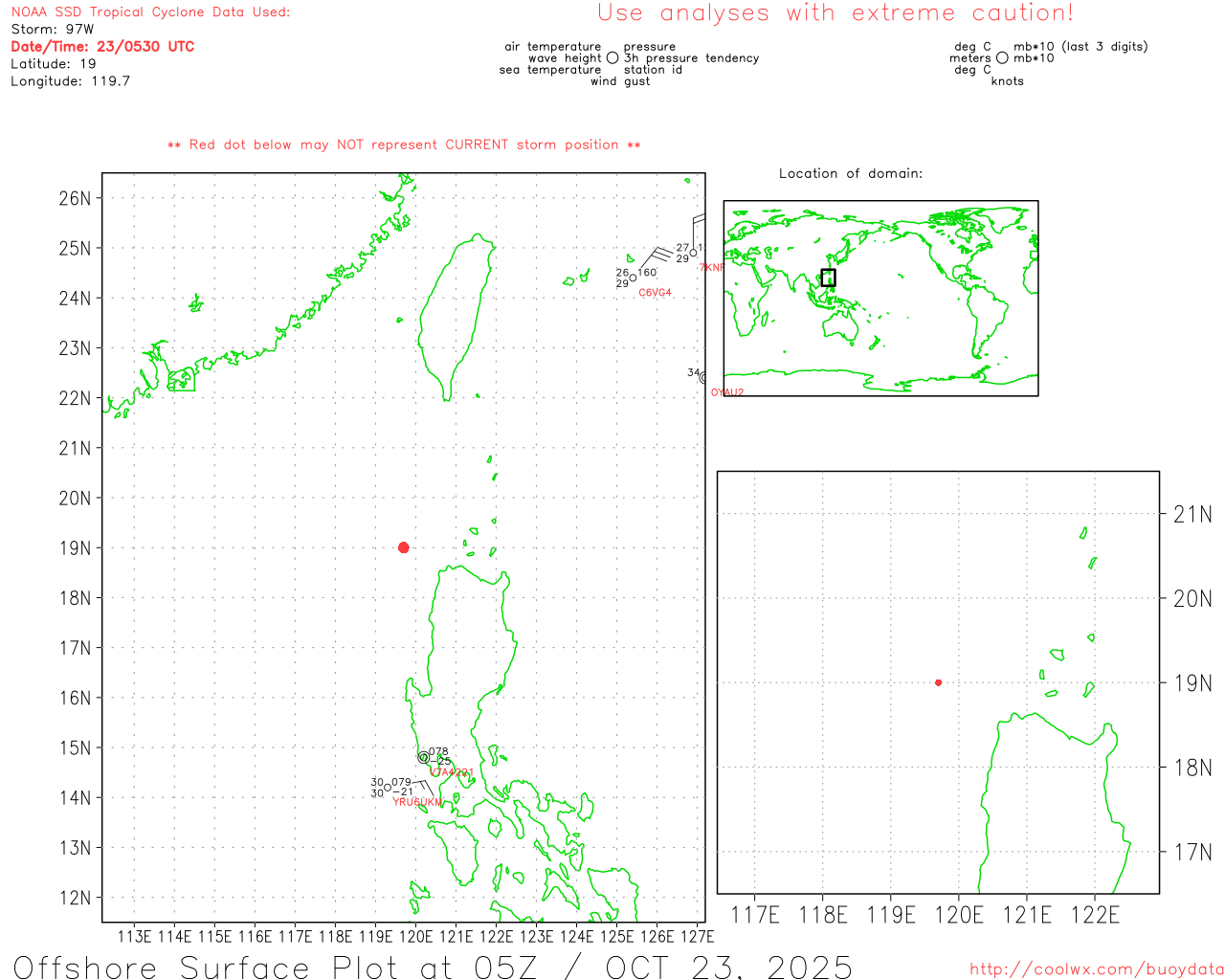Click the station circle above label YRU6UKM
This screenshot has width=1225, height=980.
388,788
